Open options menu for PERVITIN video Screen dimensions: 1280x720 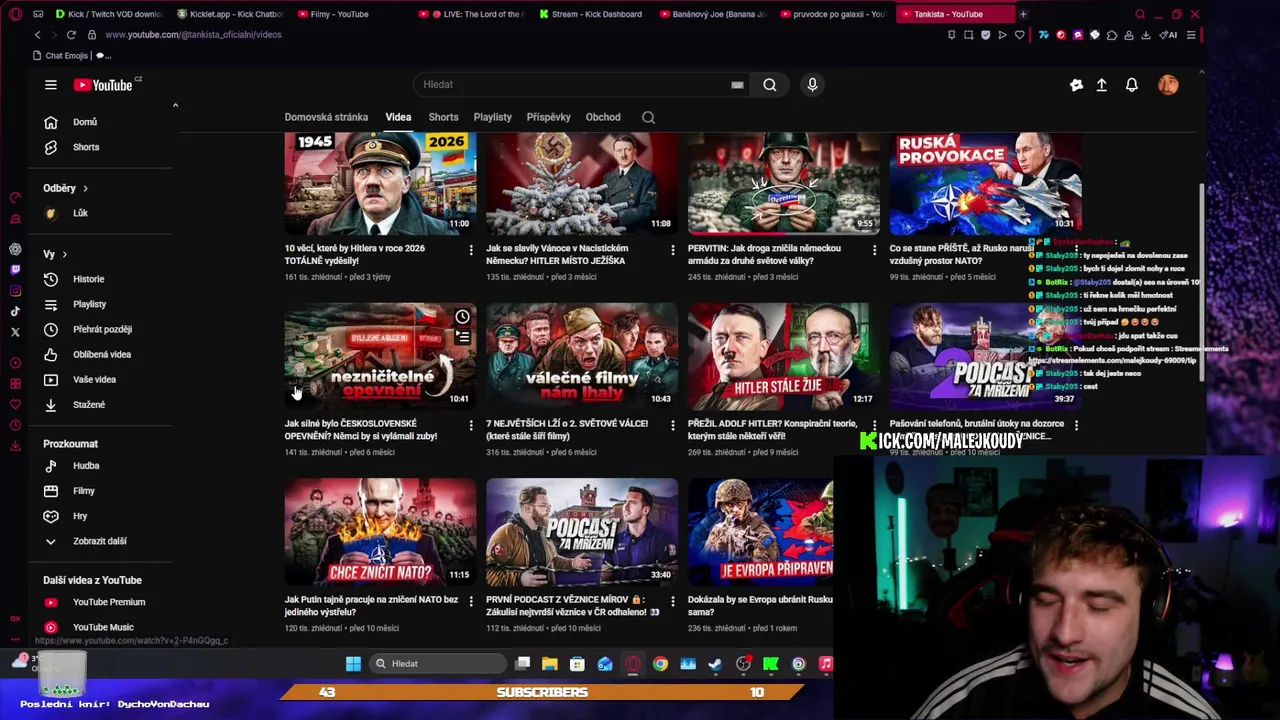(x=874, y=249)
